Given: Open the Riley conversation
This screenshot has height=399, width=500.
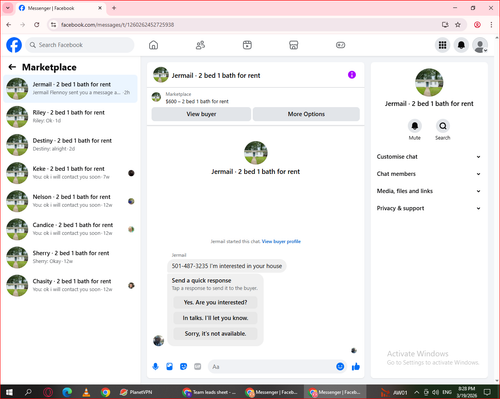Looking at the screenshot, I should click(70, 117).
